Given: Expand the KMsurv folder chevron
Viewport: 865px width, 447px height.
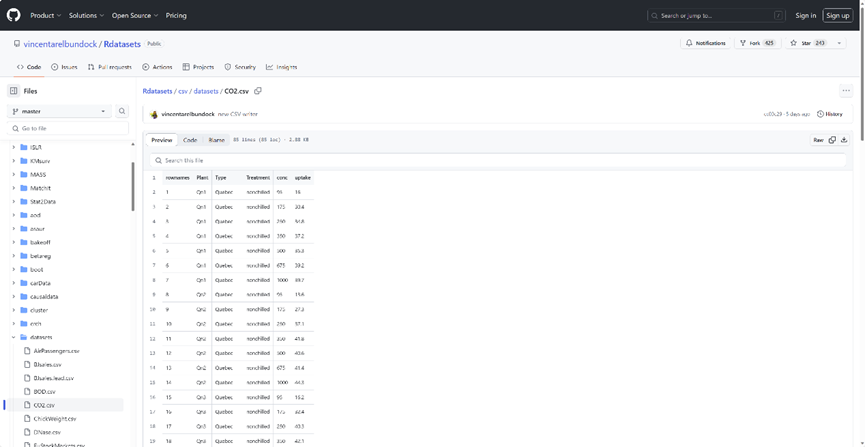Looking at the screenshot, I should 14,161.
